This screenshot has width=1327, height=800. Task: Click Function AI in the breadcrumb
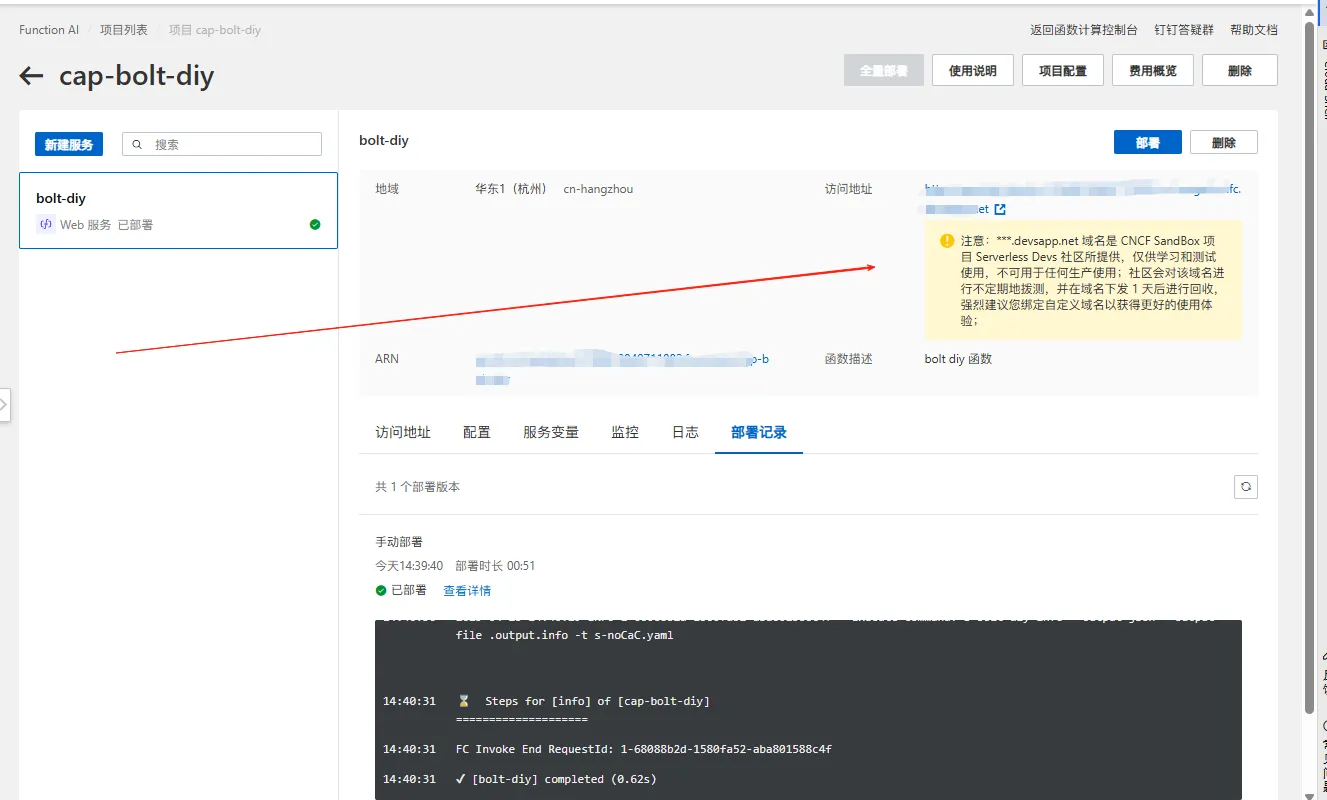(x=49, y=30)
